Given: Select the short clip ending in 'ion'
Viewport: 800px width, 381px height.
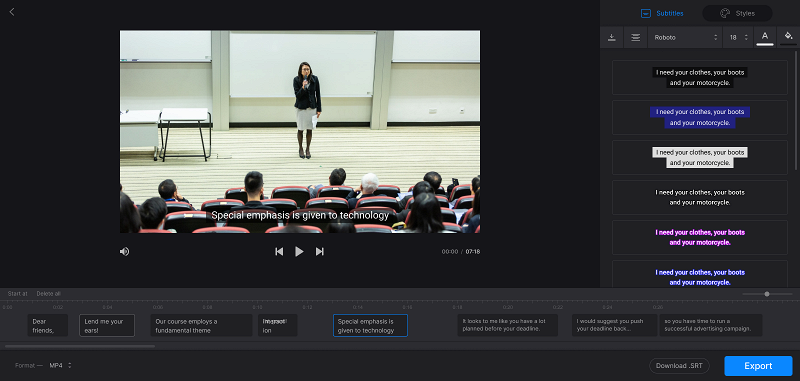Looking at the screenshot, I should pyautogui.click(x=277, y=325).
